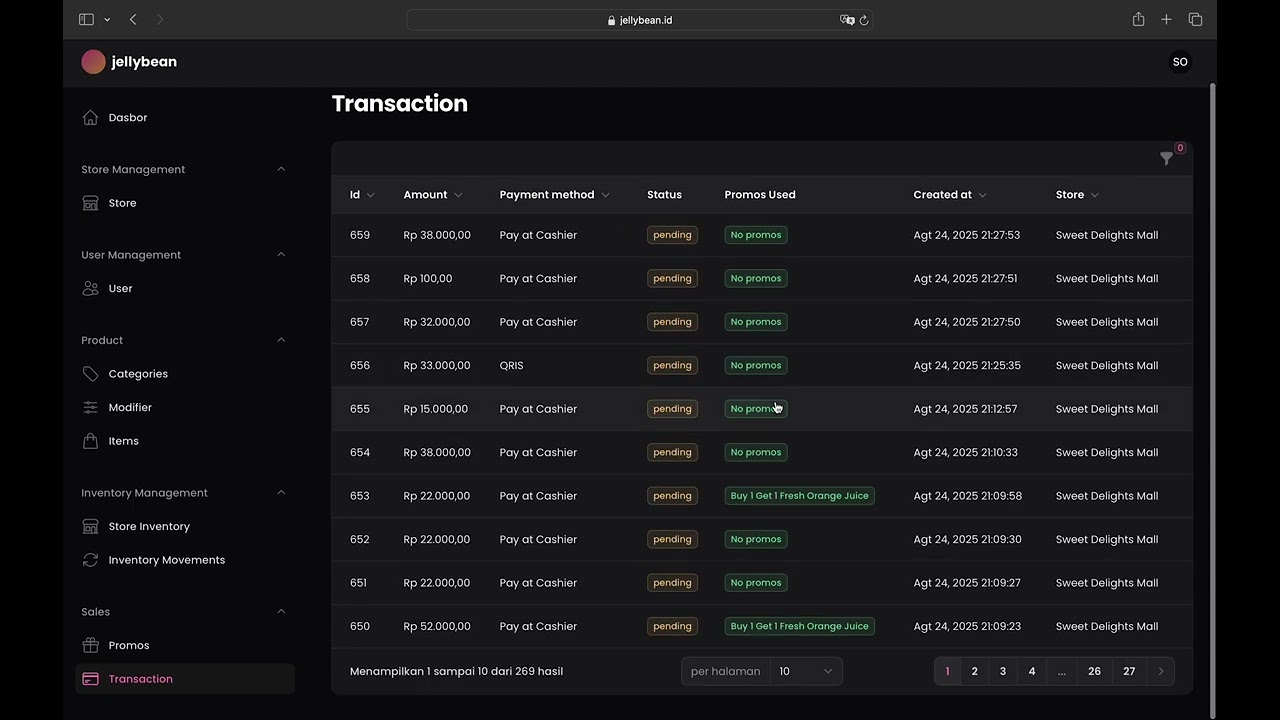Click the Items bag icon
The image size is (1280, 720).
[x=91, y=441]
